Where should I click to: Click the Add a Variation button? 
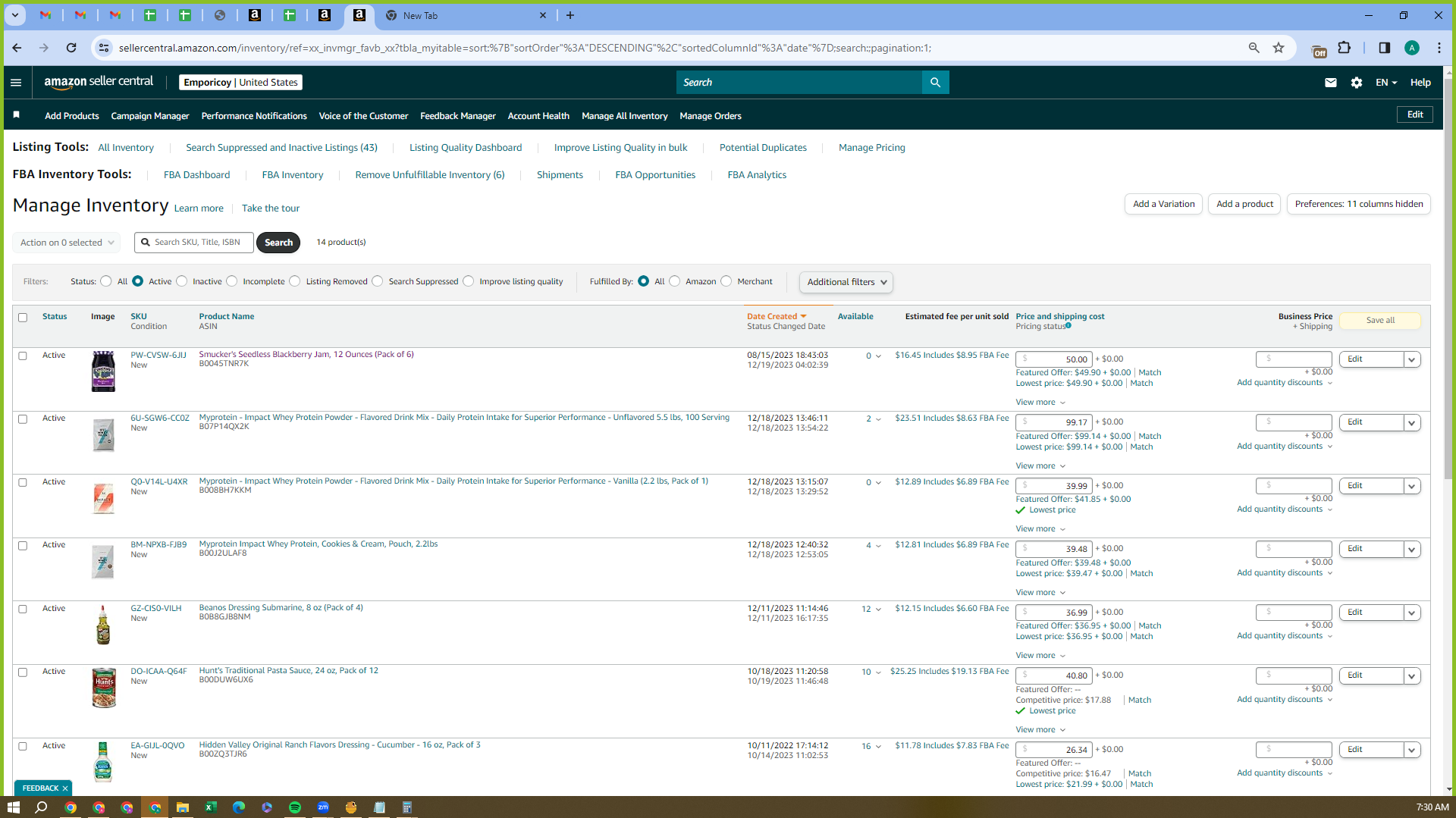[1163, 204]
